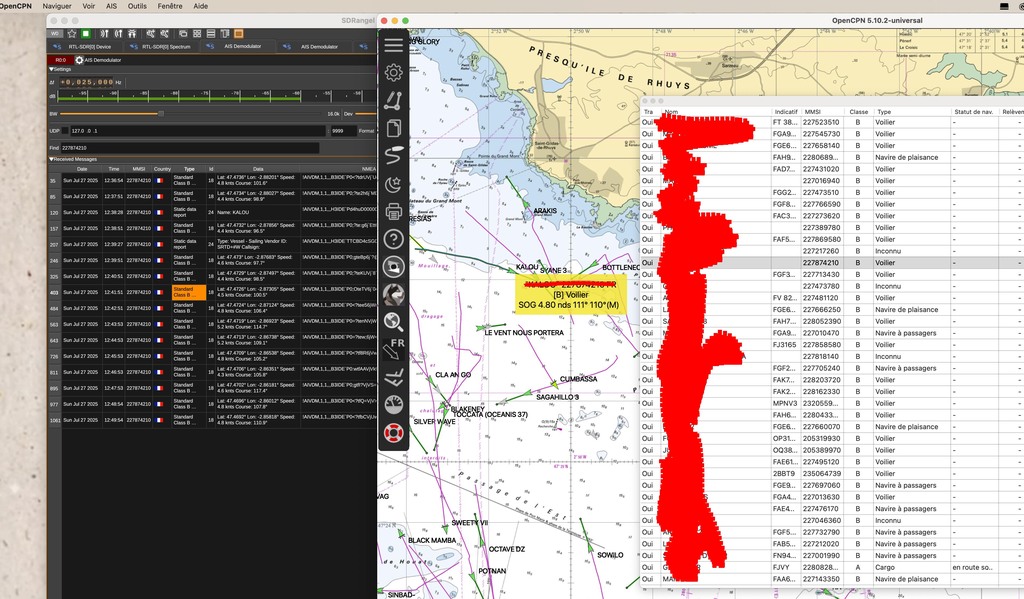Click the ARAKIS vessel label on the chart
The height and width of the screenshot is (599, 1024).
click(545, 211)
